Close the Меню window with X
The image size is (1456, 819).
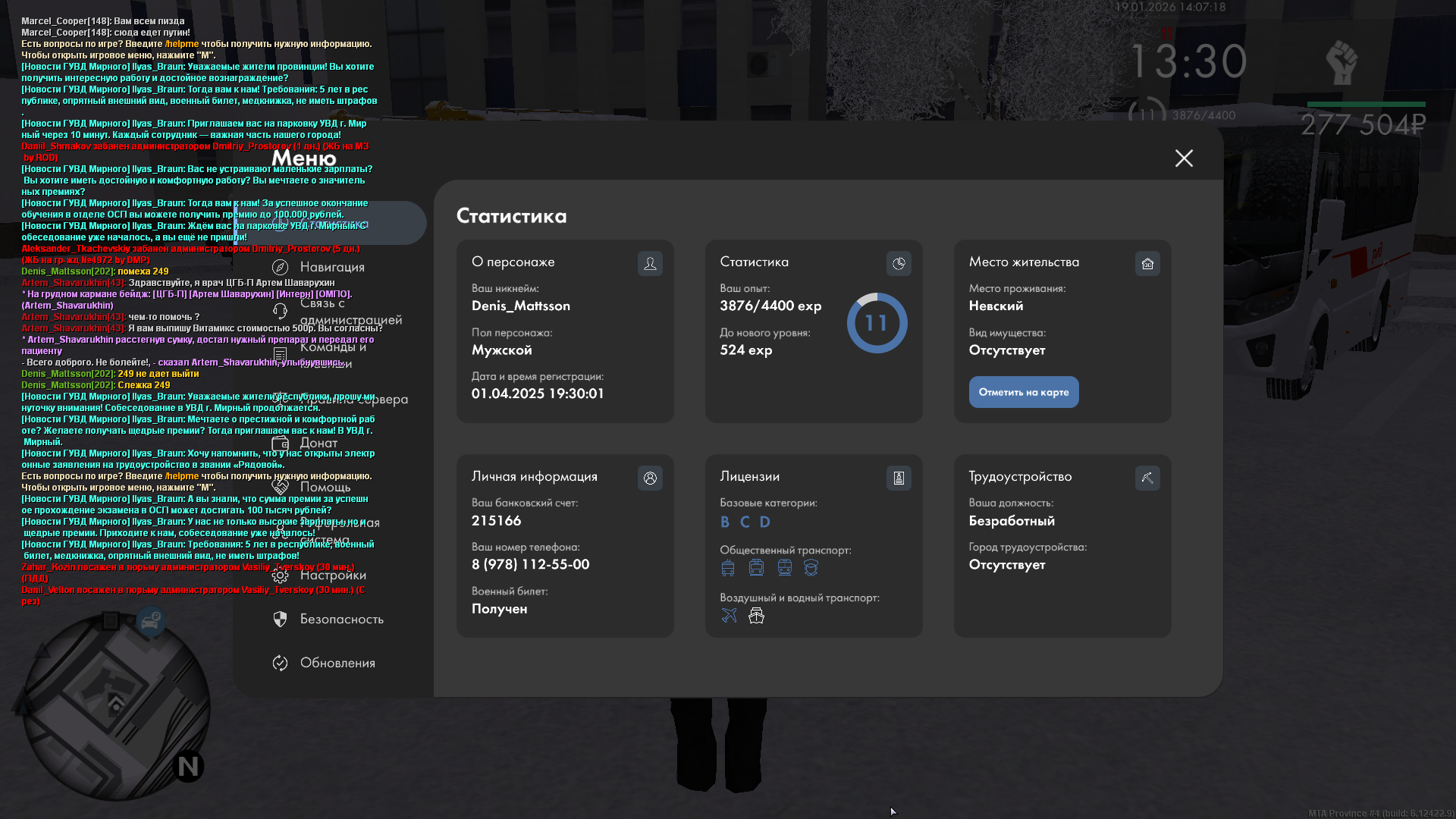[1184, 158]
